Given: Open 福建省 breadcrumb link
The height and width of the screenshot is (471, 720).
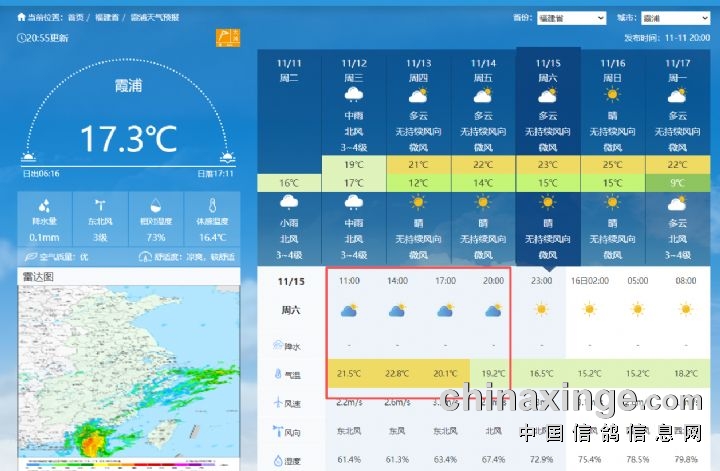Looking at the screenshot, I should 105,18.
